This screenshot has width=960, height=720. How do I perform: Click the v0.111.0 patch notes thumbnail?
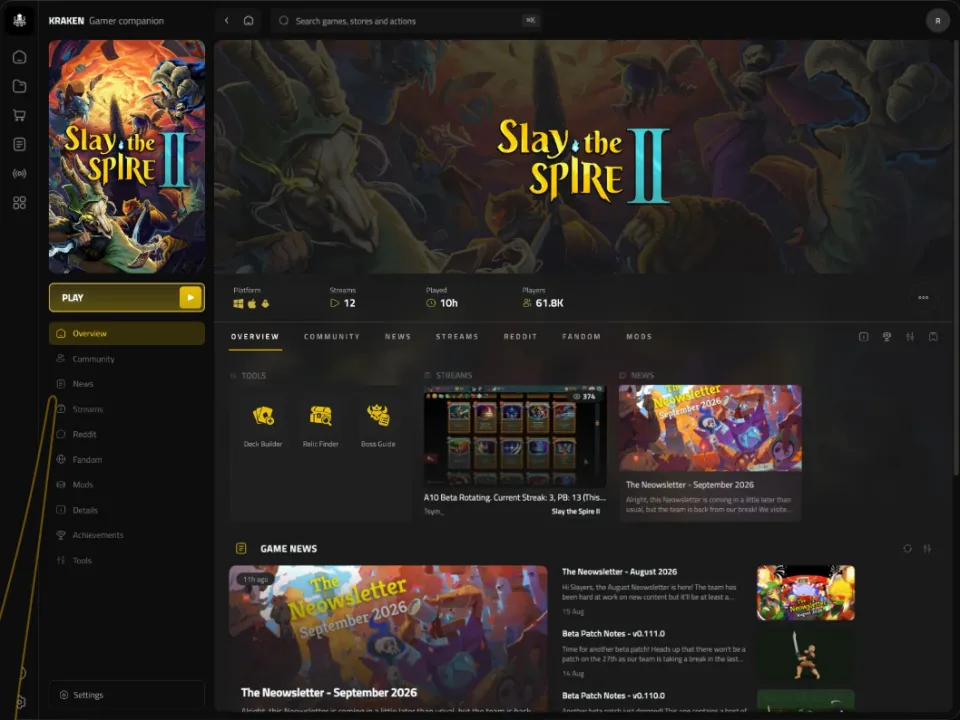point(806,655)
